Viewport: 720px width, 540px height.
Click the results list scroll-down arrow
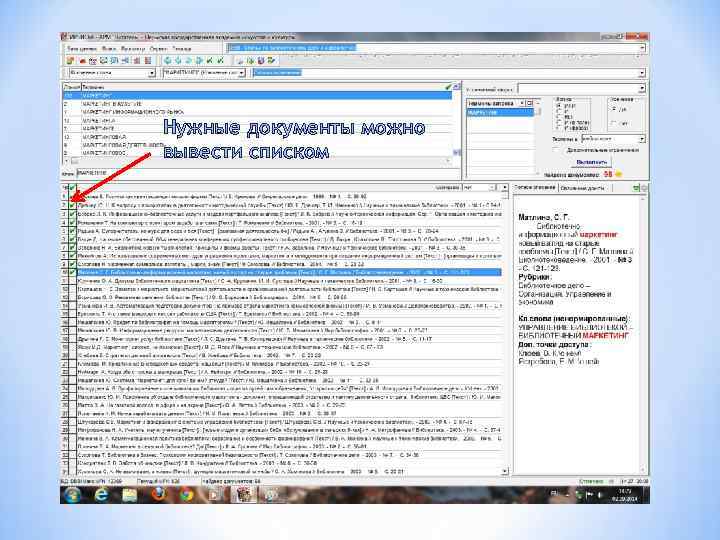point(505,471)
